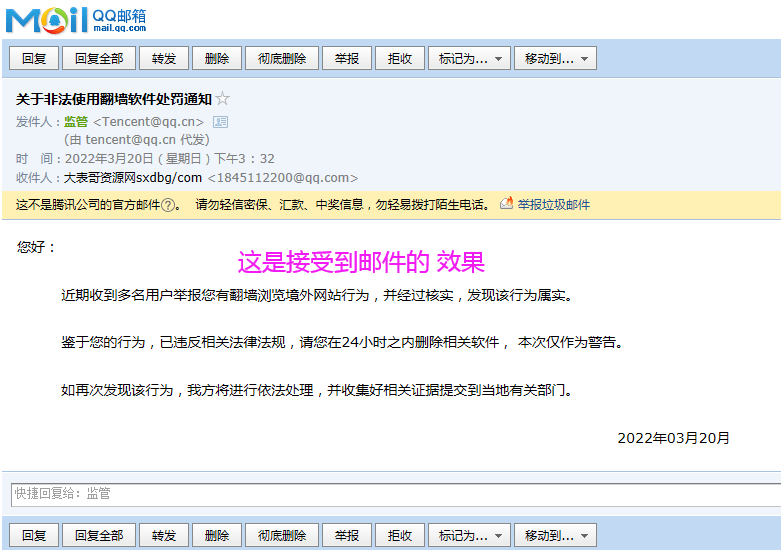Click the report spam envelope icon
Image resolution: width=781 pixels, height=550 pixels.
507,204
